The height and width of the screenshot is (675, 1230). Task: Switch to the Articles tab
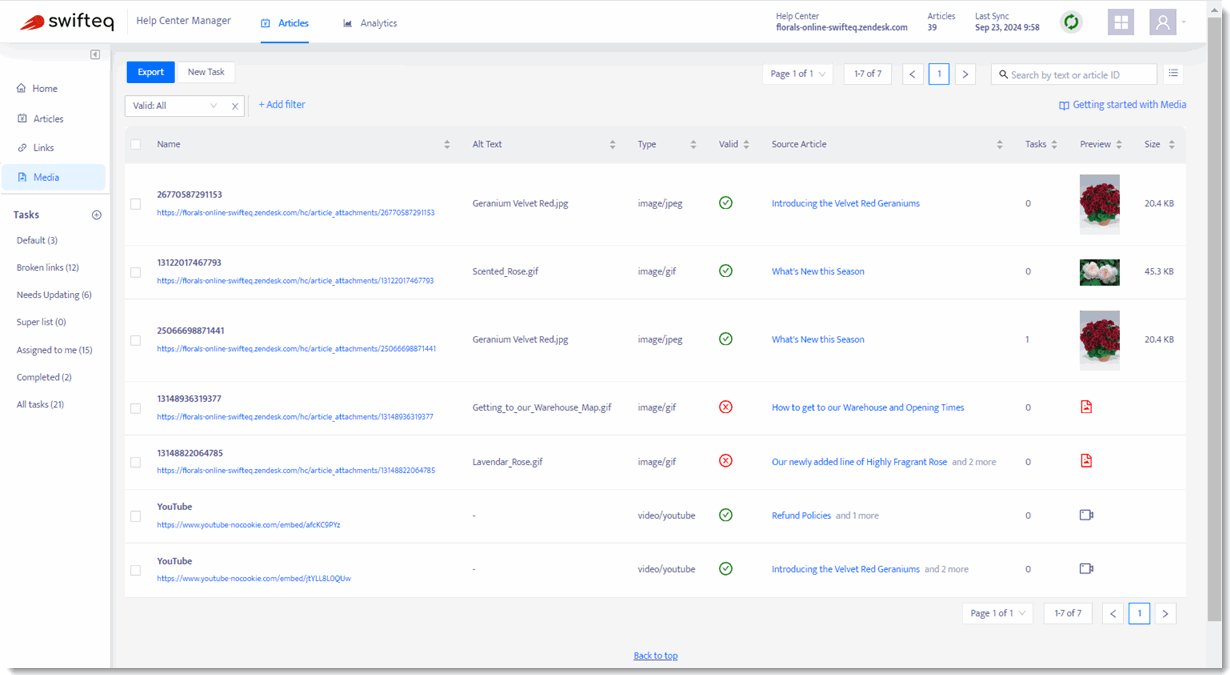coord(285,23)
